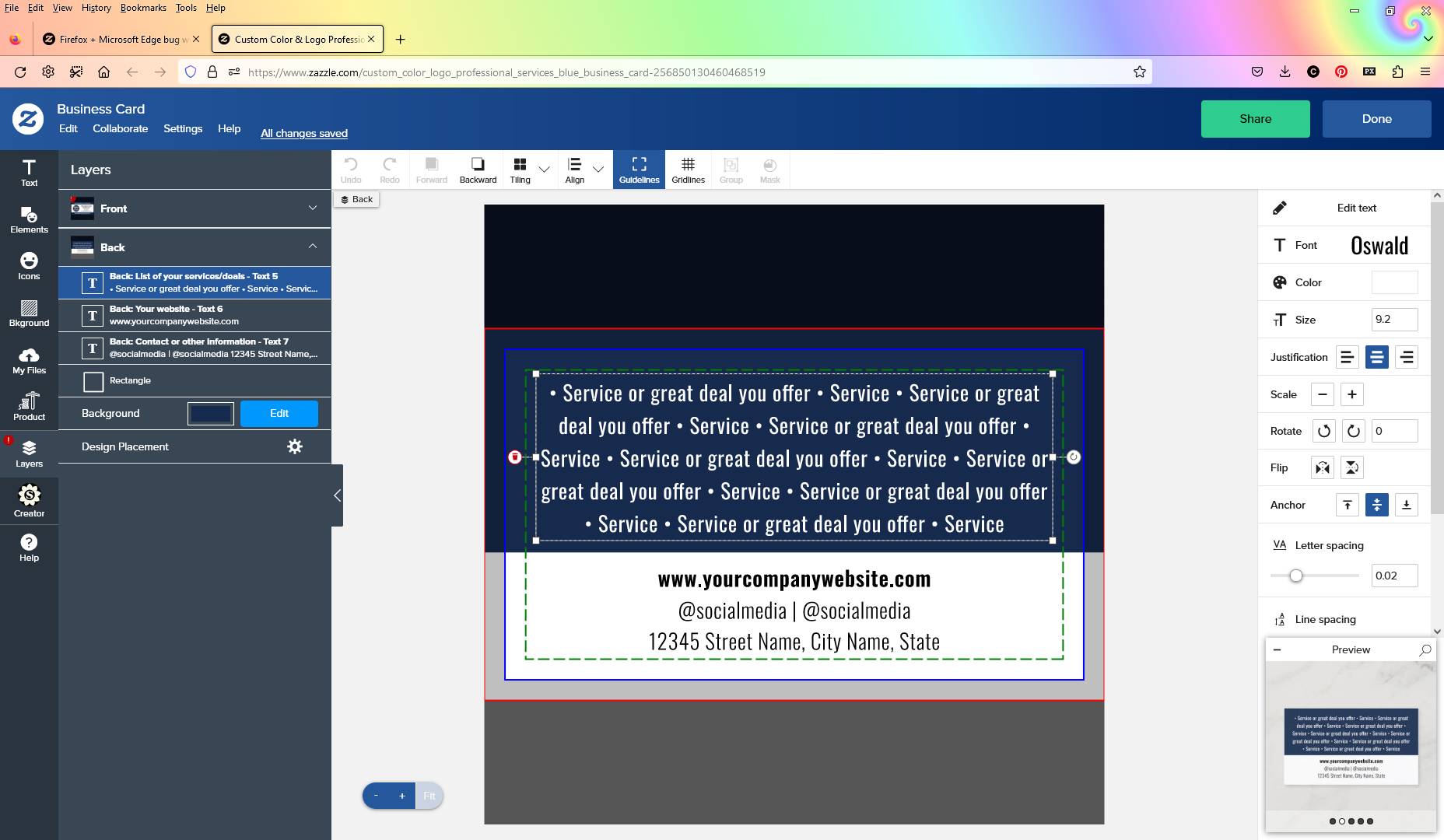Click the Backward layer order tool

pyautogui.click(x=478, y=170)
